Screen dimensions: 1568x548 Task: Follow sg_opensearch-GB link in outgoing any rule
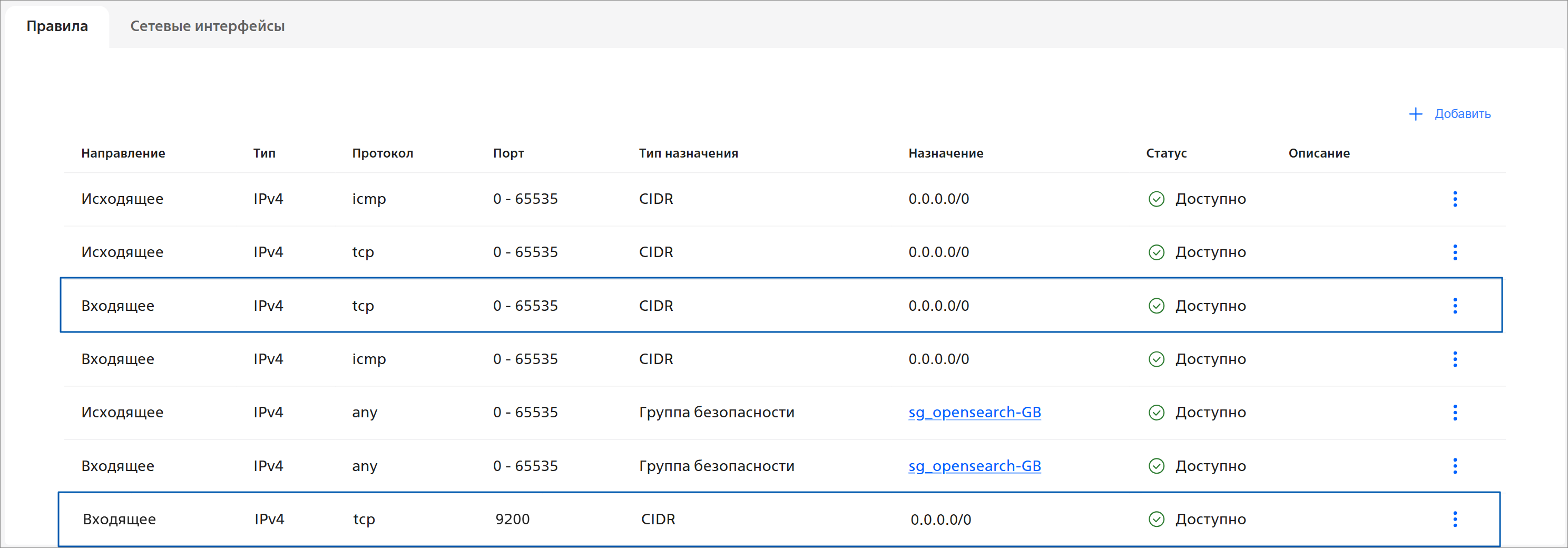(x=974, y=412)
